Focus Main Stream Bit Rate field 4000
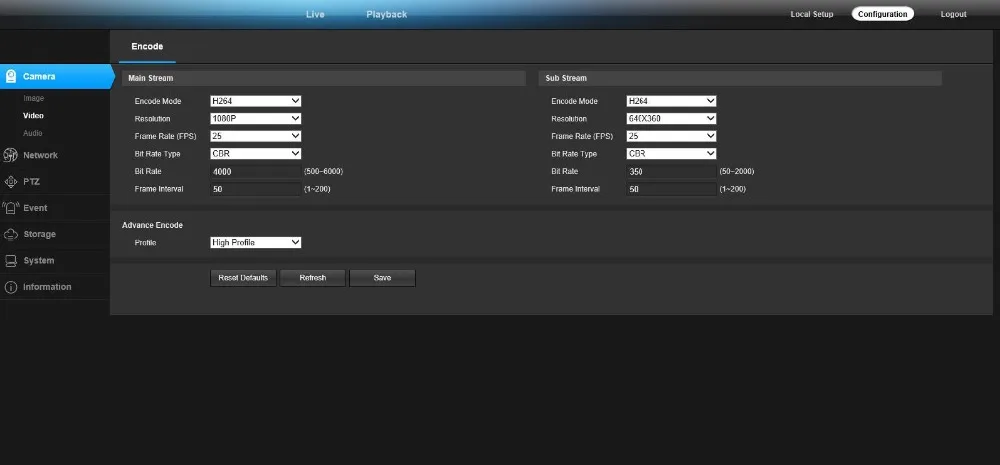 pyautogui.click(x=256, y=172)
